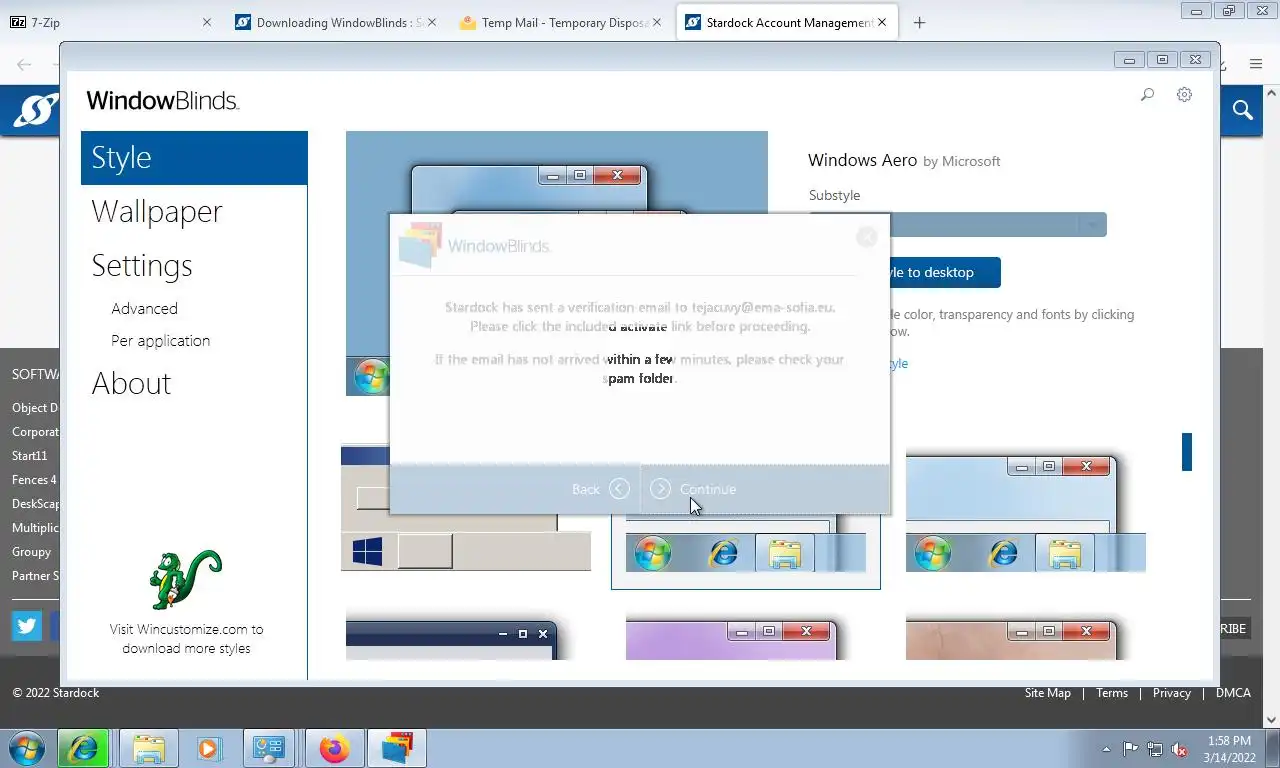Click the browser back arrow
1280x768 pixels.
[x=26, y=64]
